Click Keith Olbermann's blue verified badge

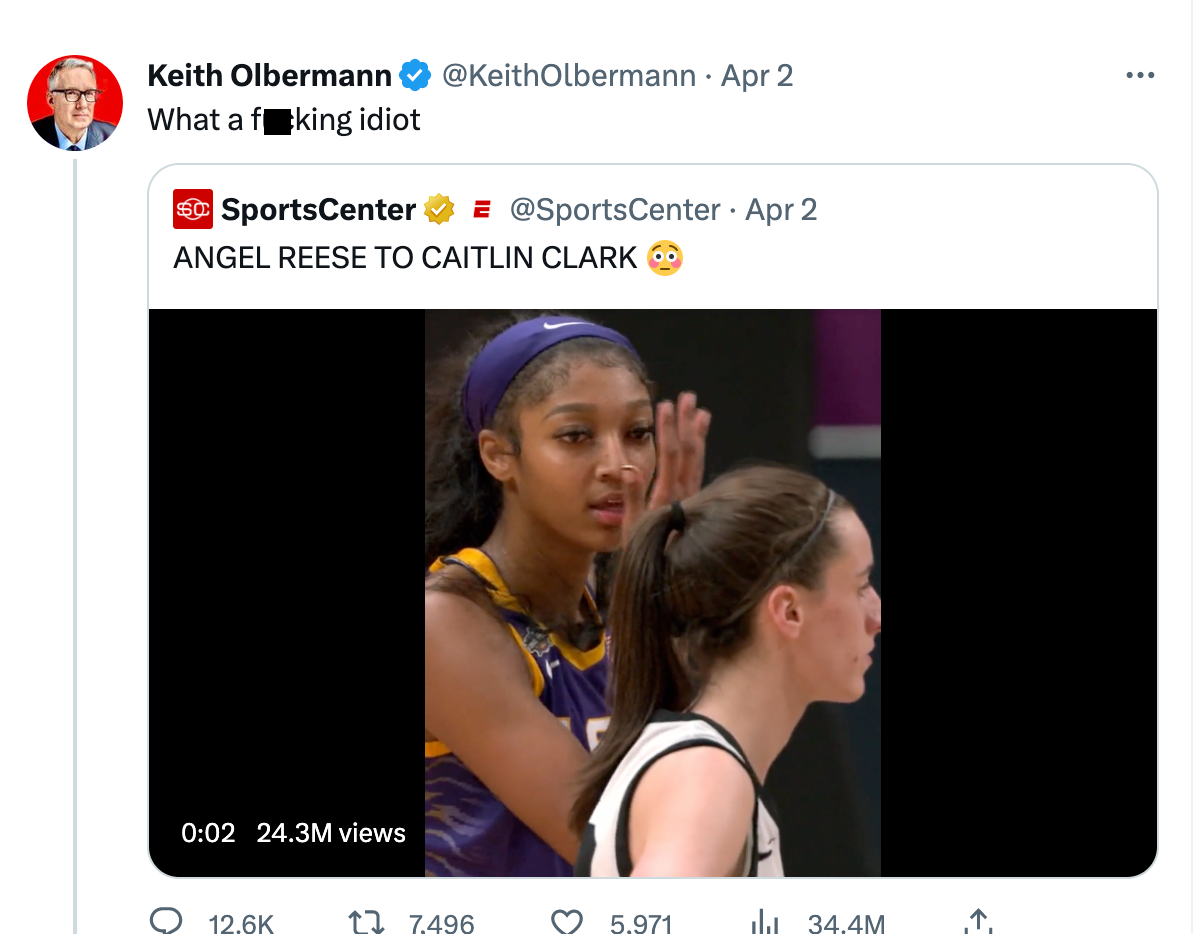click(415, 75)
